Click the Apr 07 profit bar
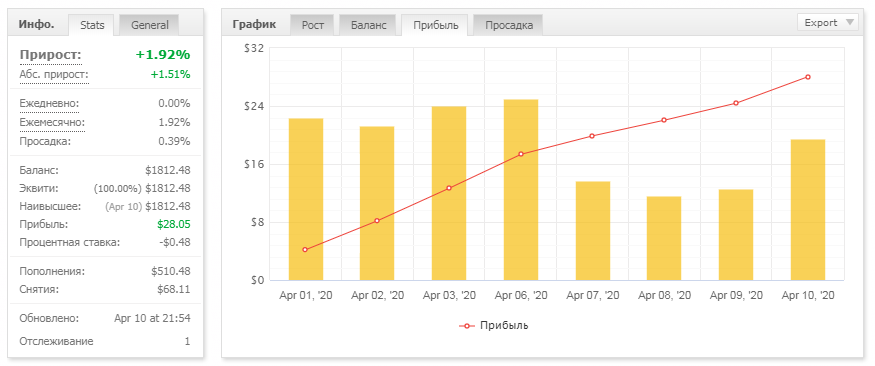 [x=593, y=231]
